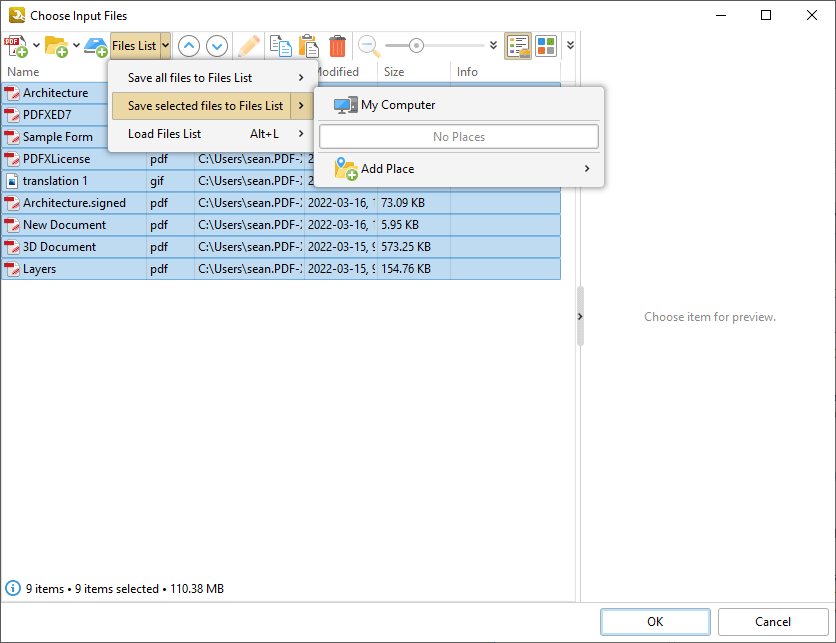Click the Files List dropdown arrow
The height and width of the screenshot is (643, 836).
pyautogui.click(x=165, y=45)
